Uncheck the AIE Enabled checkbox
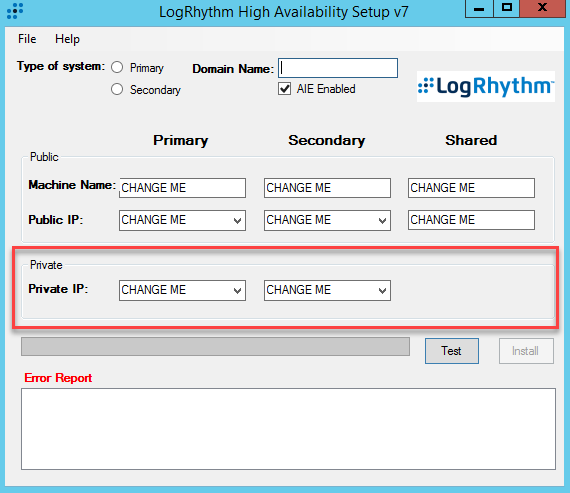Screen dimensions: 570x493 [284, 89]
